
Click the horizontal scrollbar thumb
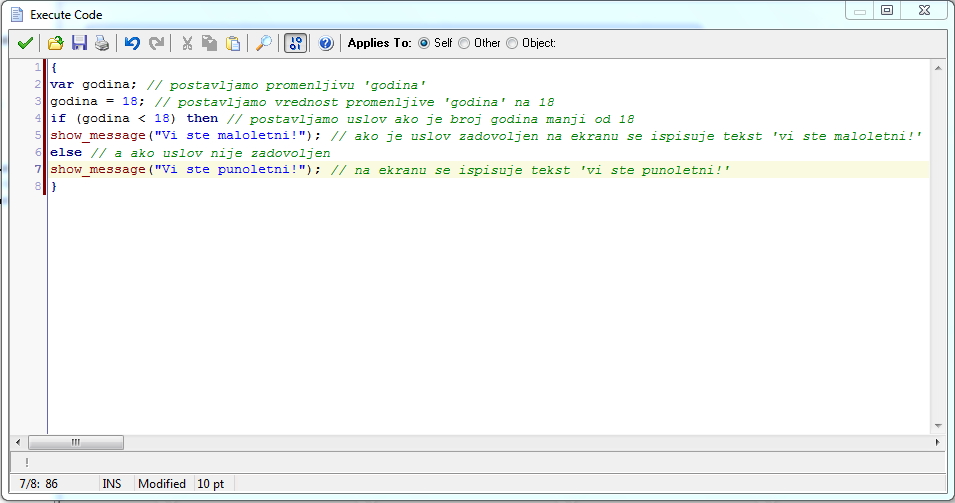tap(76, 442)
